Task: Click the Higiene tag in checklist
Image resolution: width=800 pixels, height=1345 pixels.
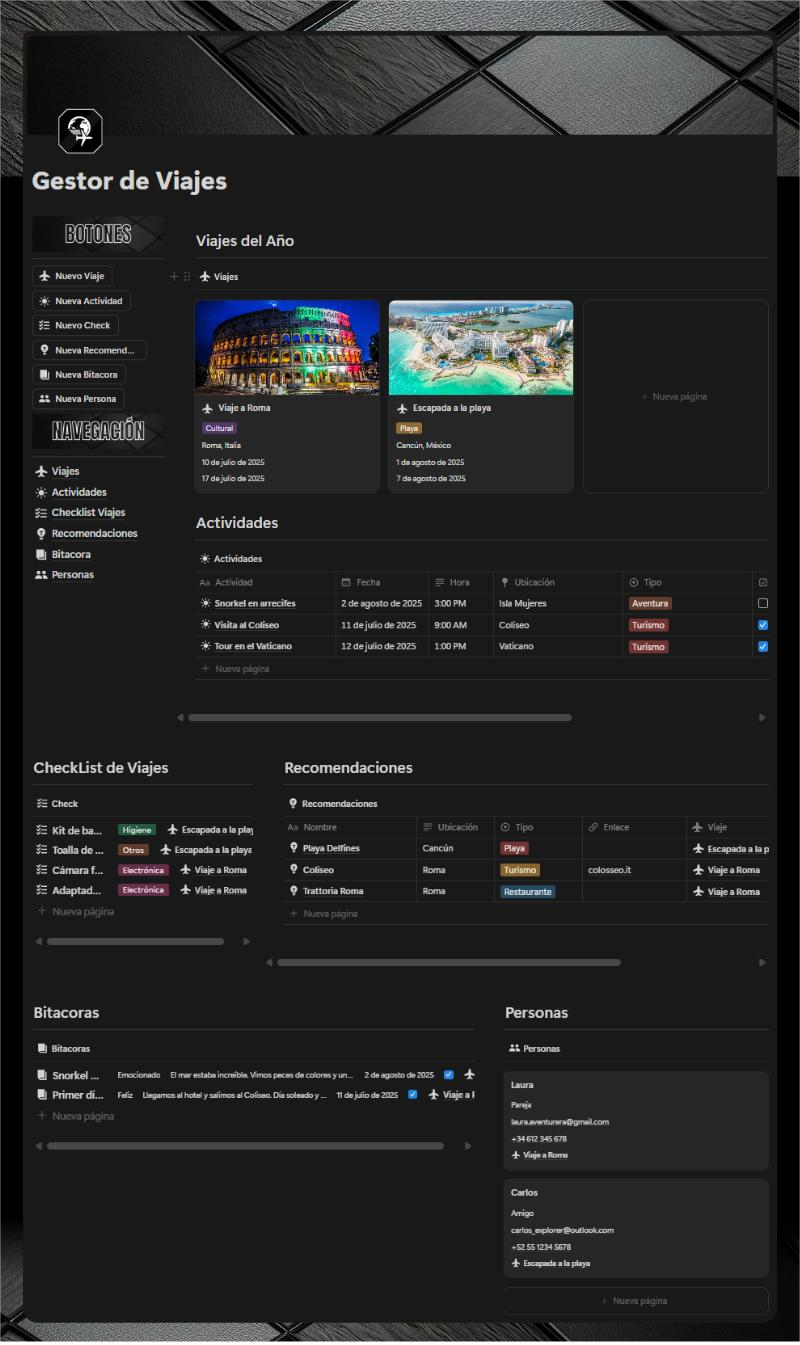Action: tap(137, 830)
